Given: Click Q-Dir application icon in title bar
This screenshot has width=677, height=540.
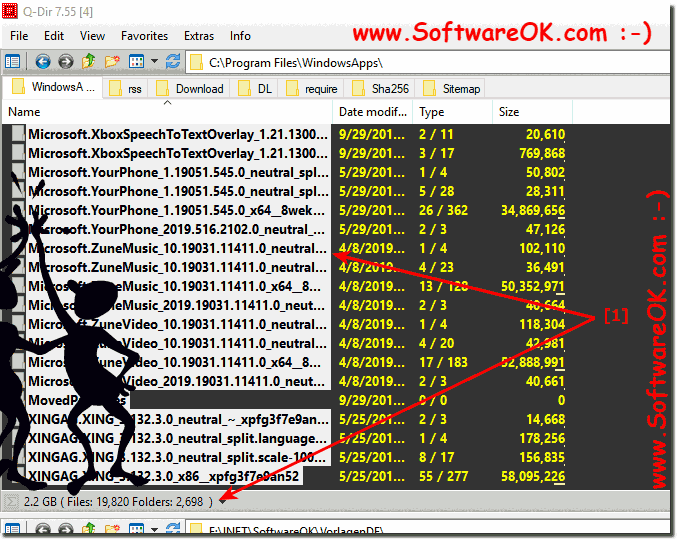Looking at the screenshot, I should [9, 11].
